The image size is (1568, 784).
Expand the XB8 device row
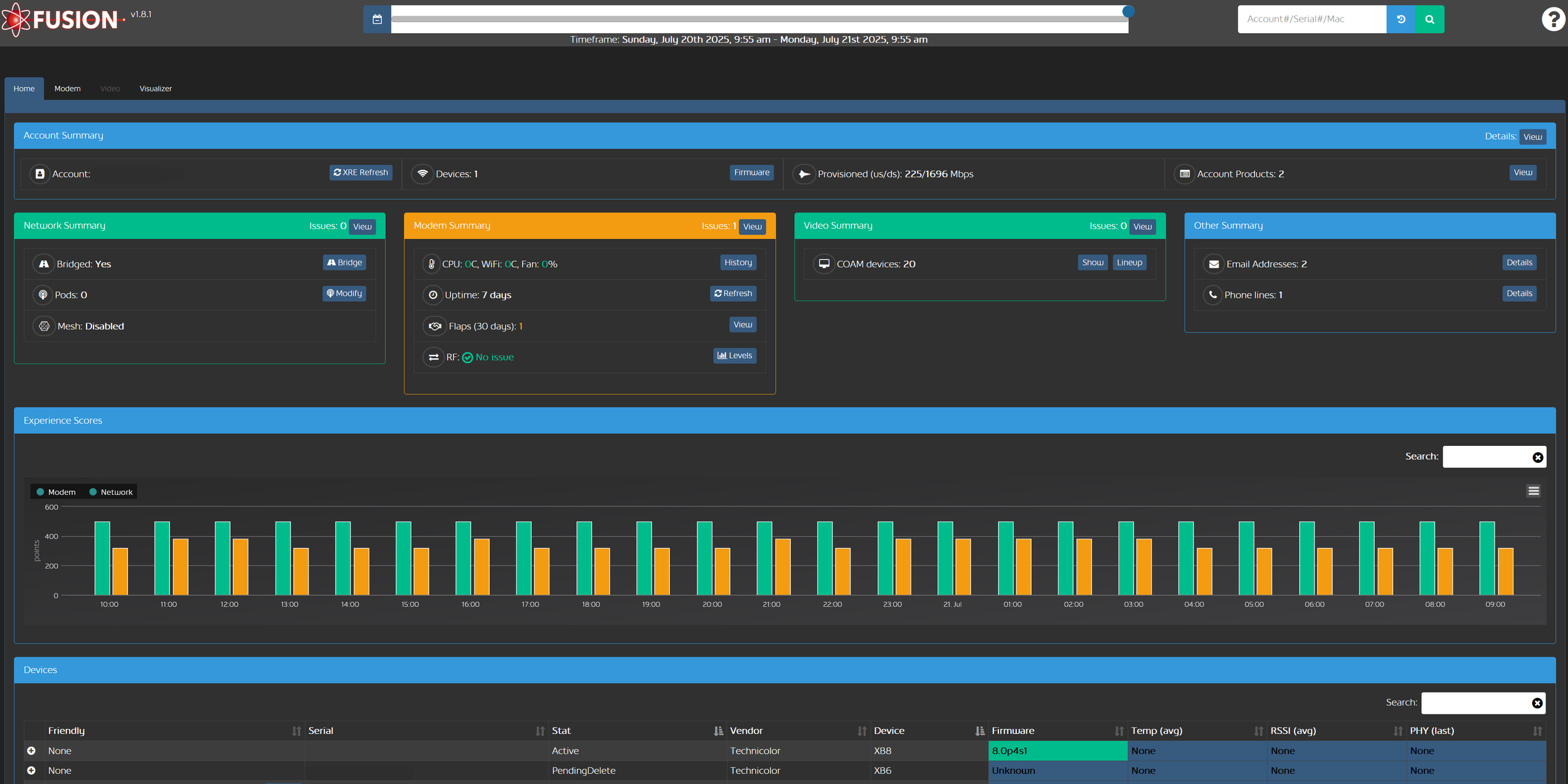(31, 751)
